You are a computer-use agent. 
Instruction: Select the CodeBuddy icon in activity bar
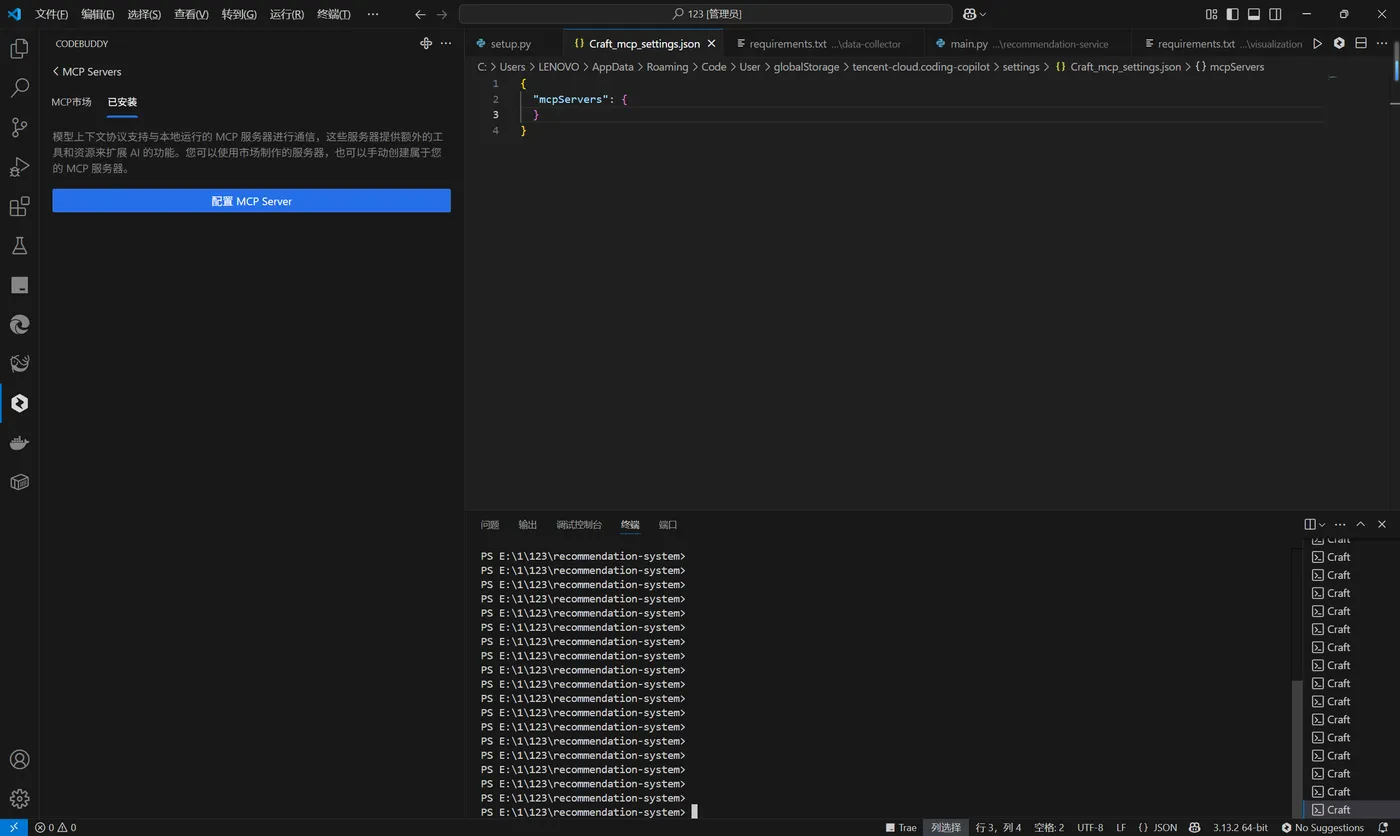pos(19,403)
